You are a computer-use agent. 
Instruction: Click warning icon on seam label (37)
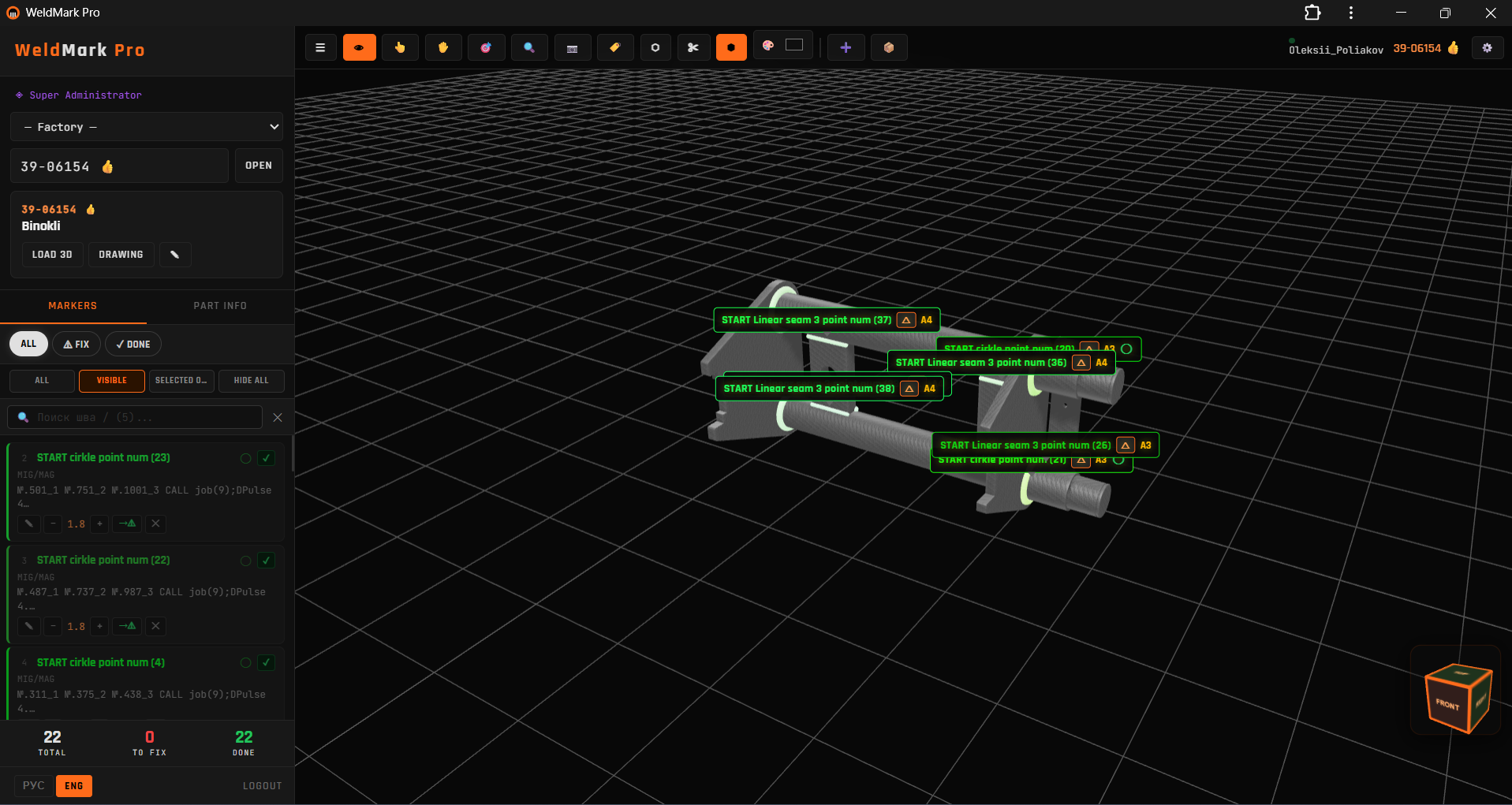(x=906, y=320)
